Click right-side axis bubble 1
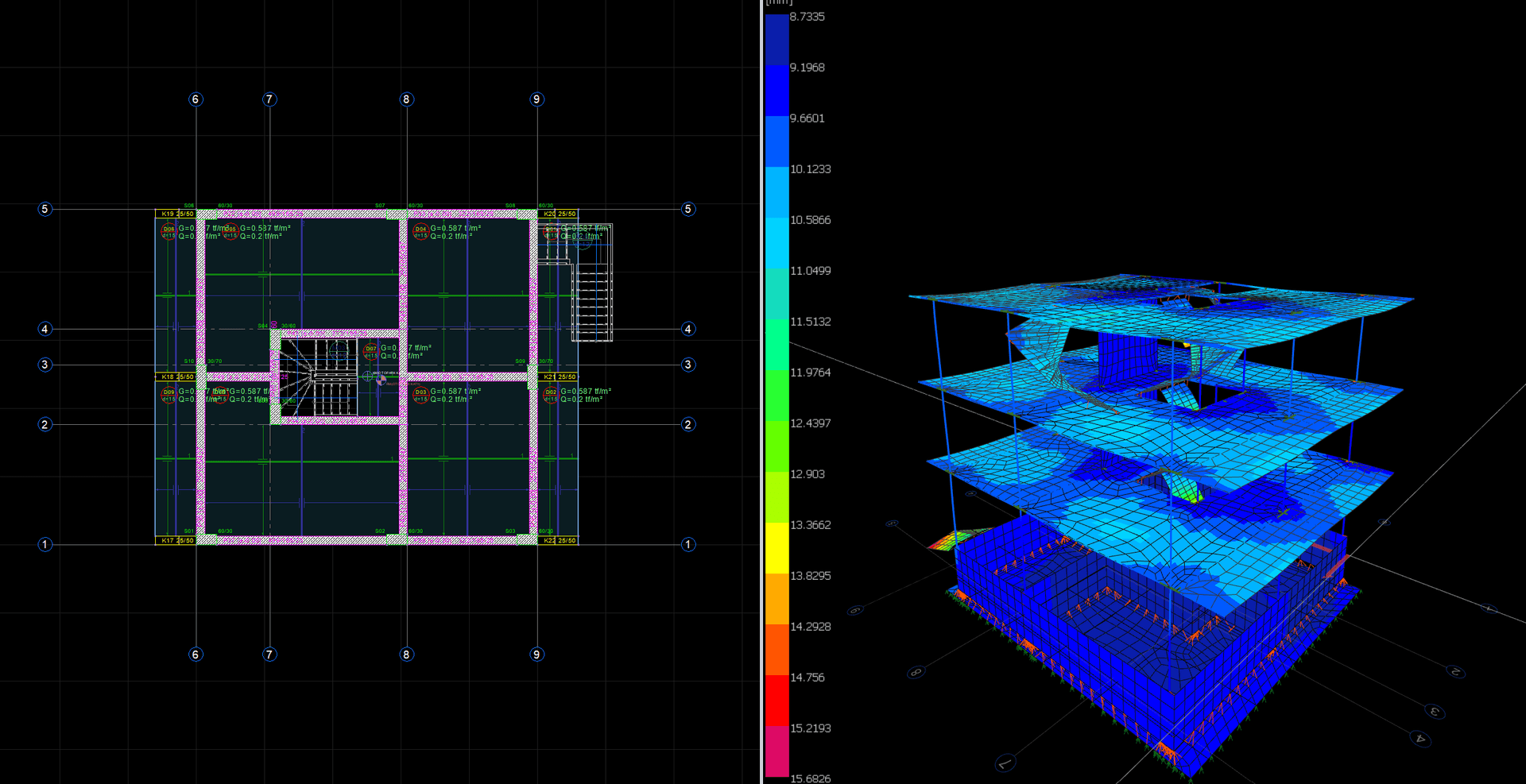 688,544
